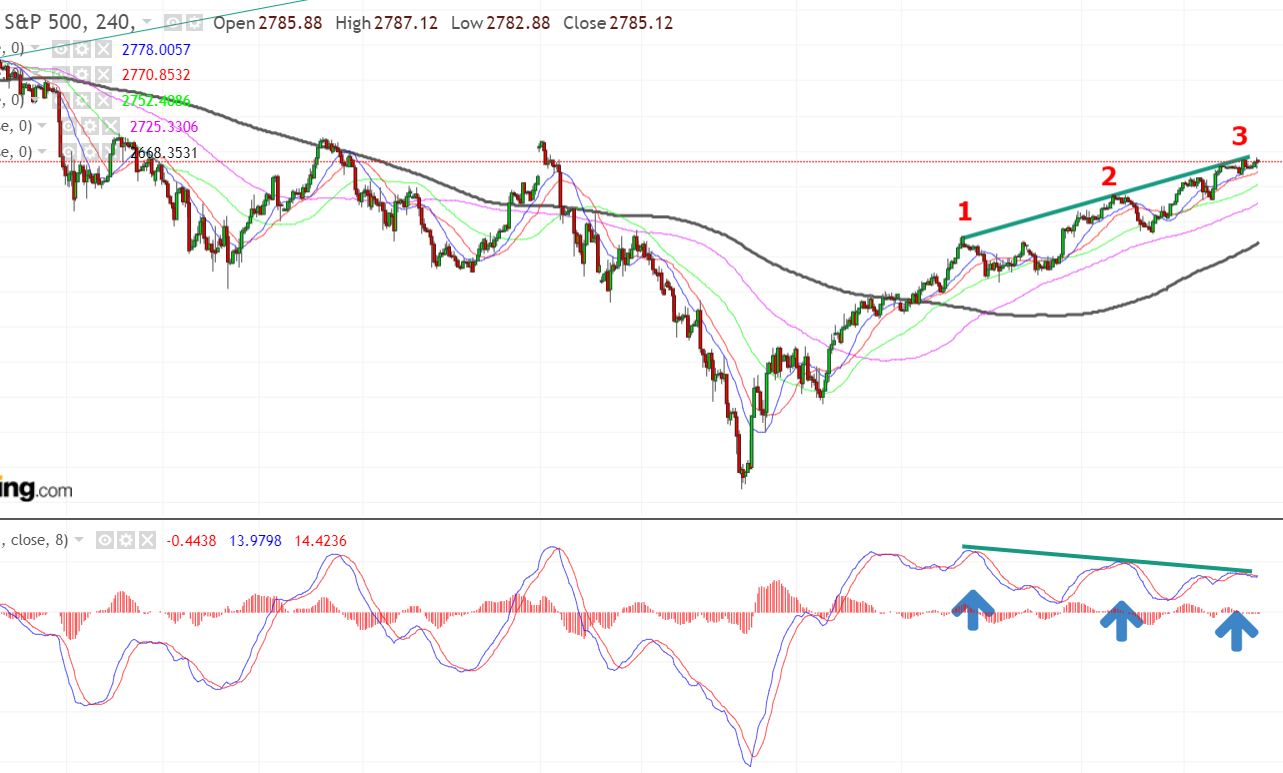Remove the indicator showing 2725.3306 with X
The width and height of the screenshot is (1283, 773).
coord(111,126)
